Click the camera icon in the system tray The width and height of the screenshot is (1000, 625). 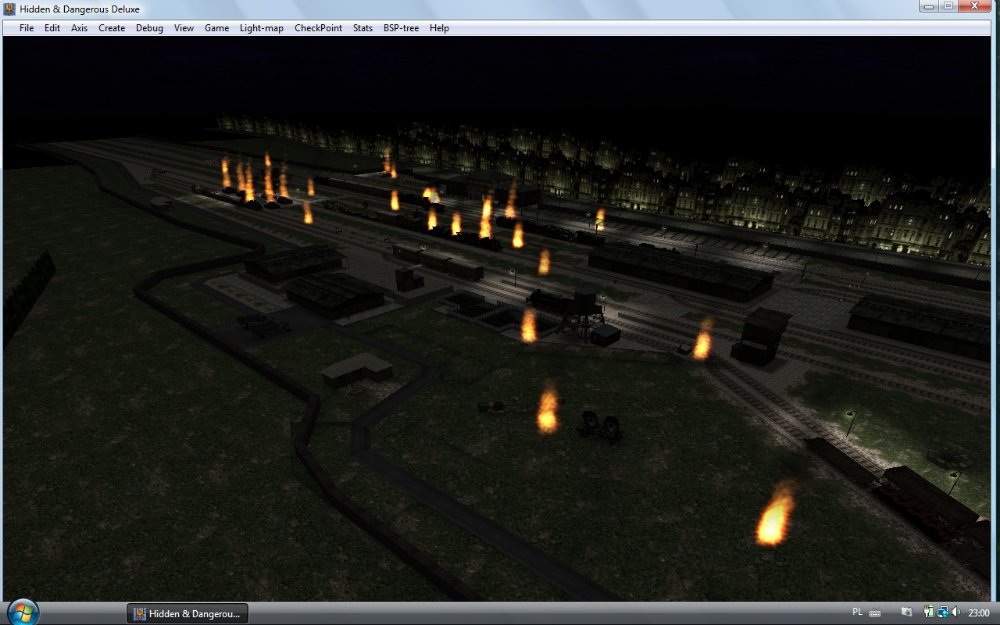(x=907, y=612)
